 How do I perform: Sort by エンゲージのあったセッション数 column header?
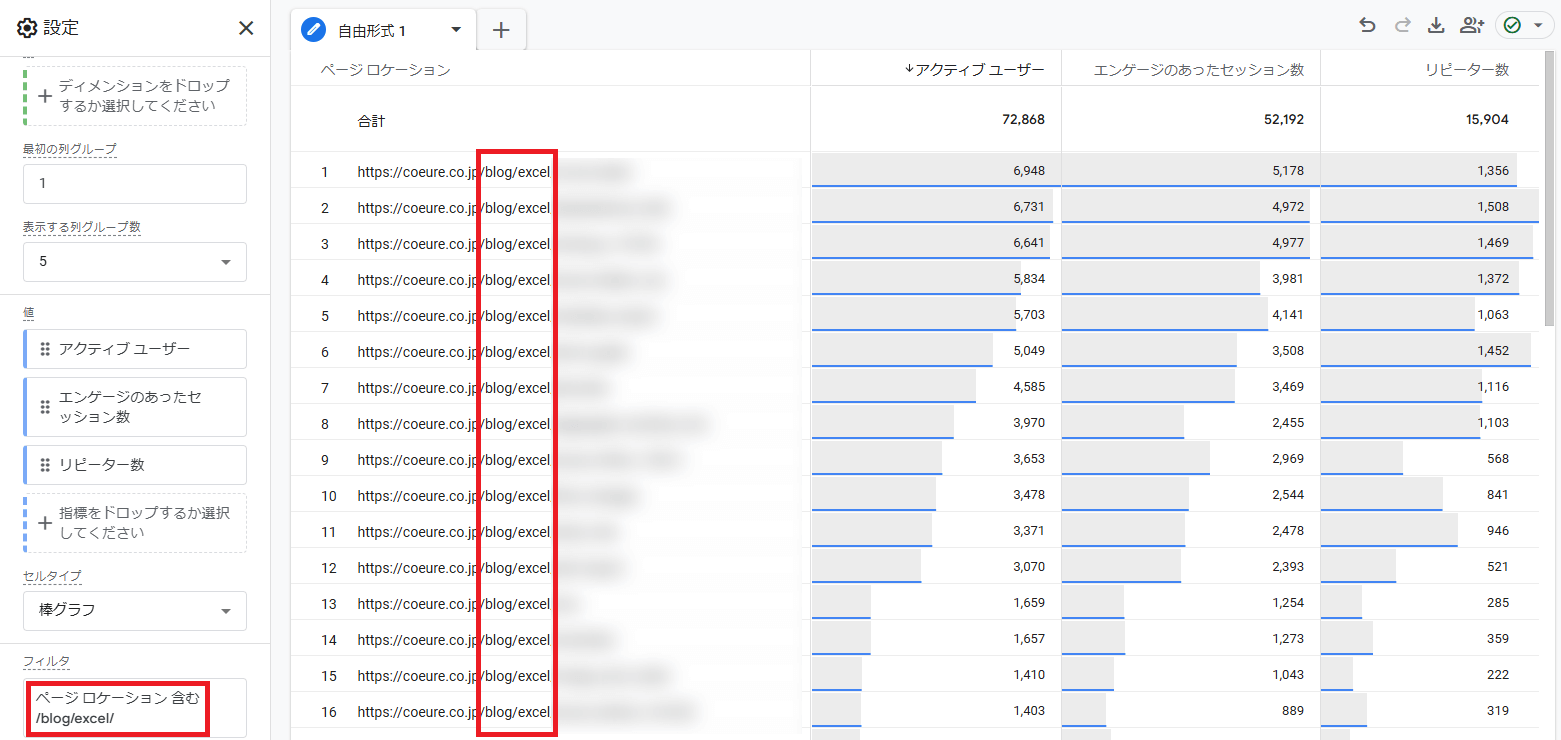point(1198,69)
